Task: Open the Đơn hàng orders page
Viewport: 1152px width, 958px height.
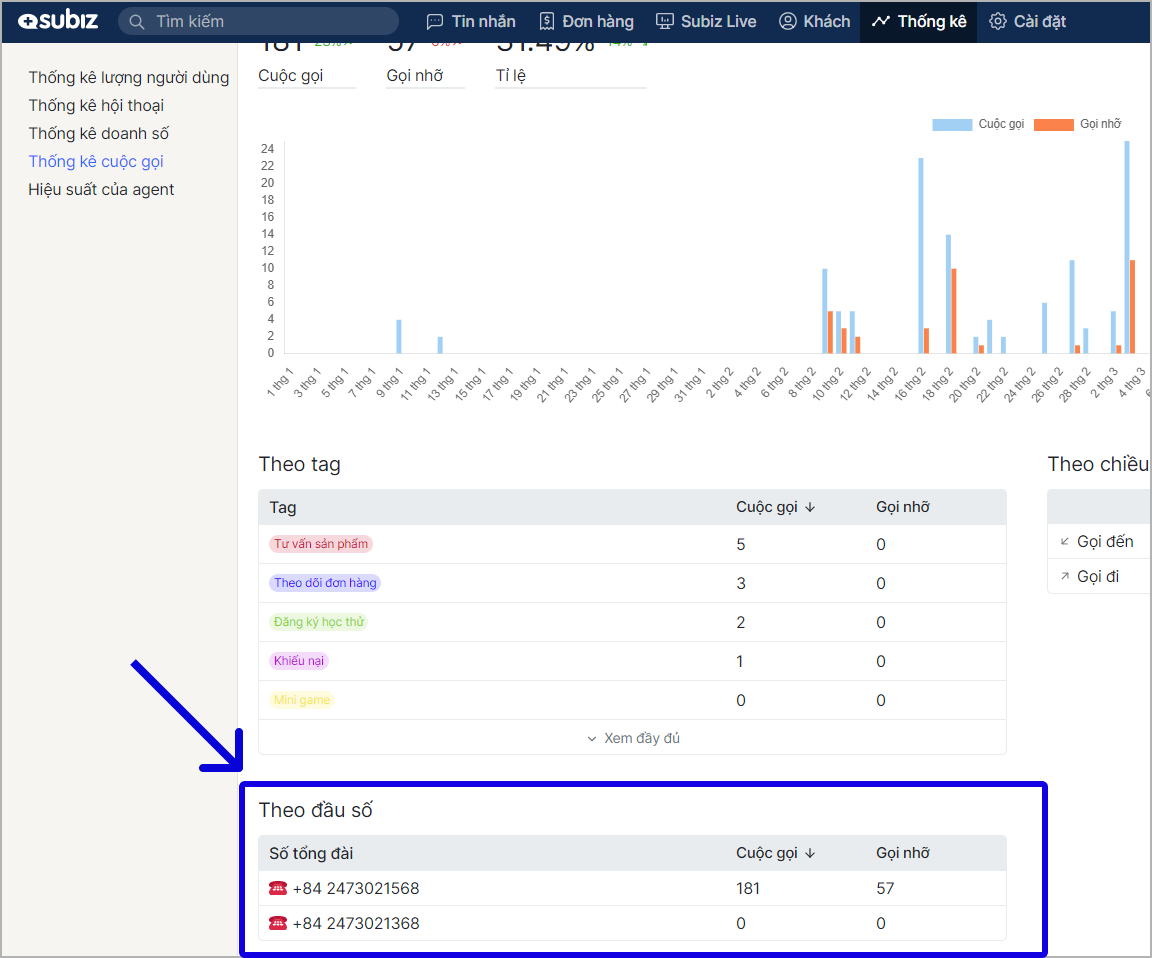Action: pyautogui.click(x=586, y=21)
